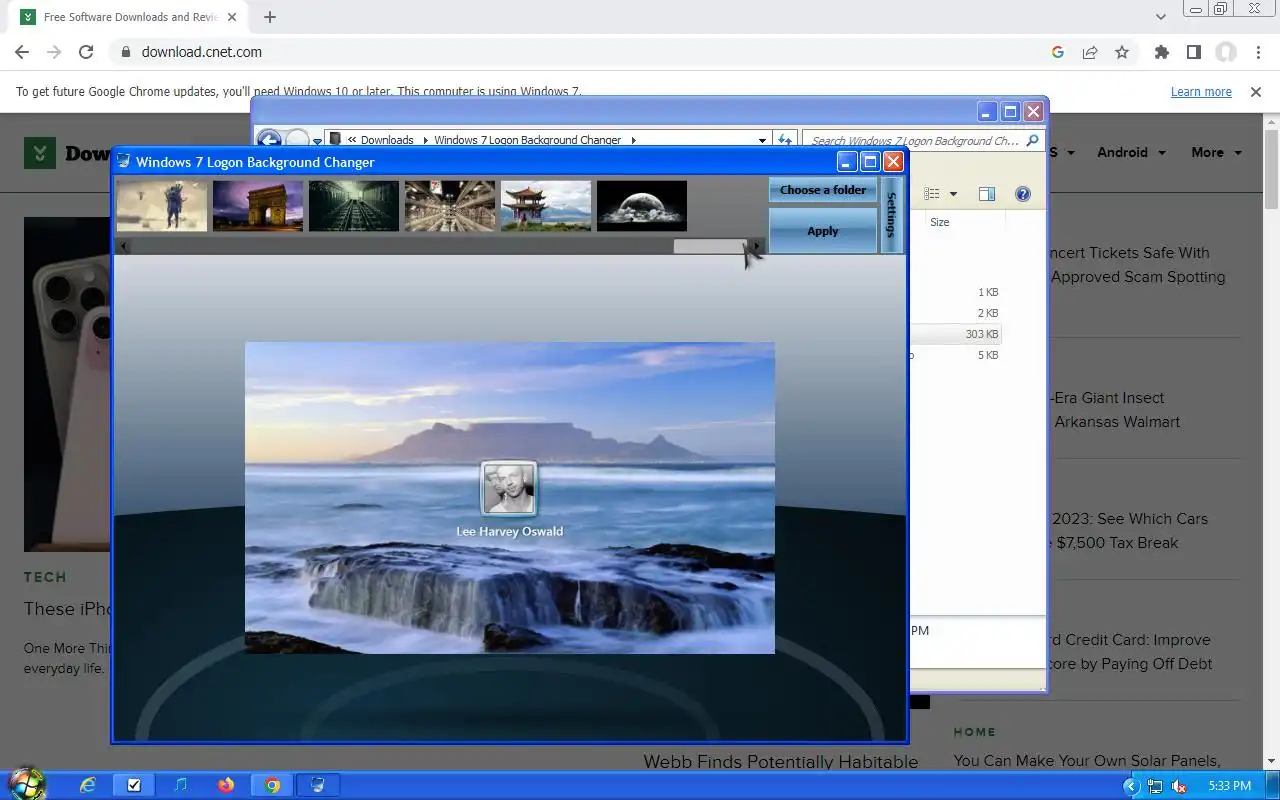The width and height of the screenshot is (1280, 800).
Task: Open the Chrome profile avatar
Action: pos(1226,52)
